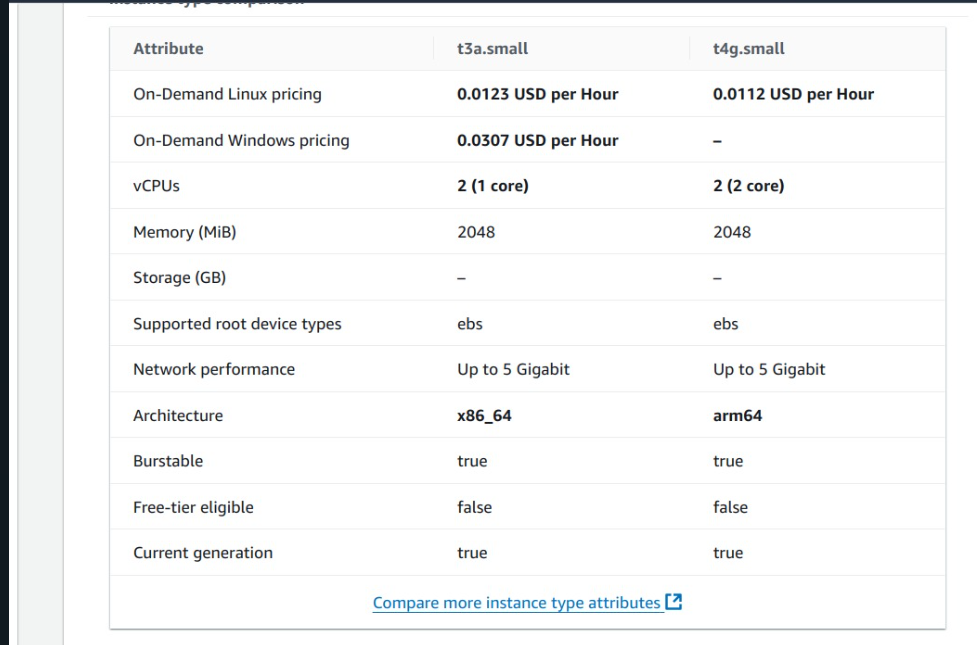Image resolution: width=977 pixels, height=645 pixels.
Task: Click the On-Demand Windows pricing row label
Action: [241, 140]
